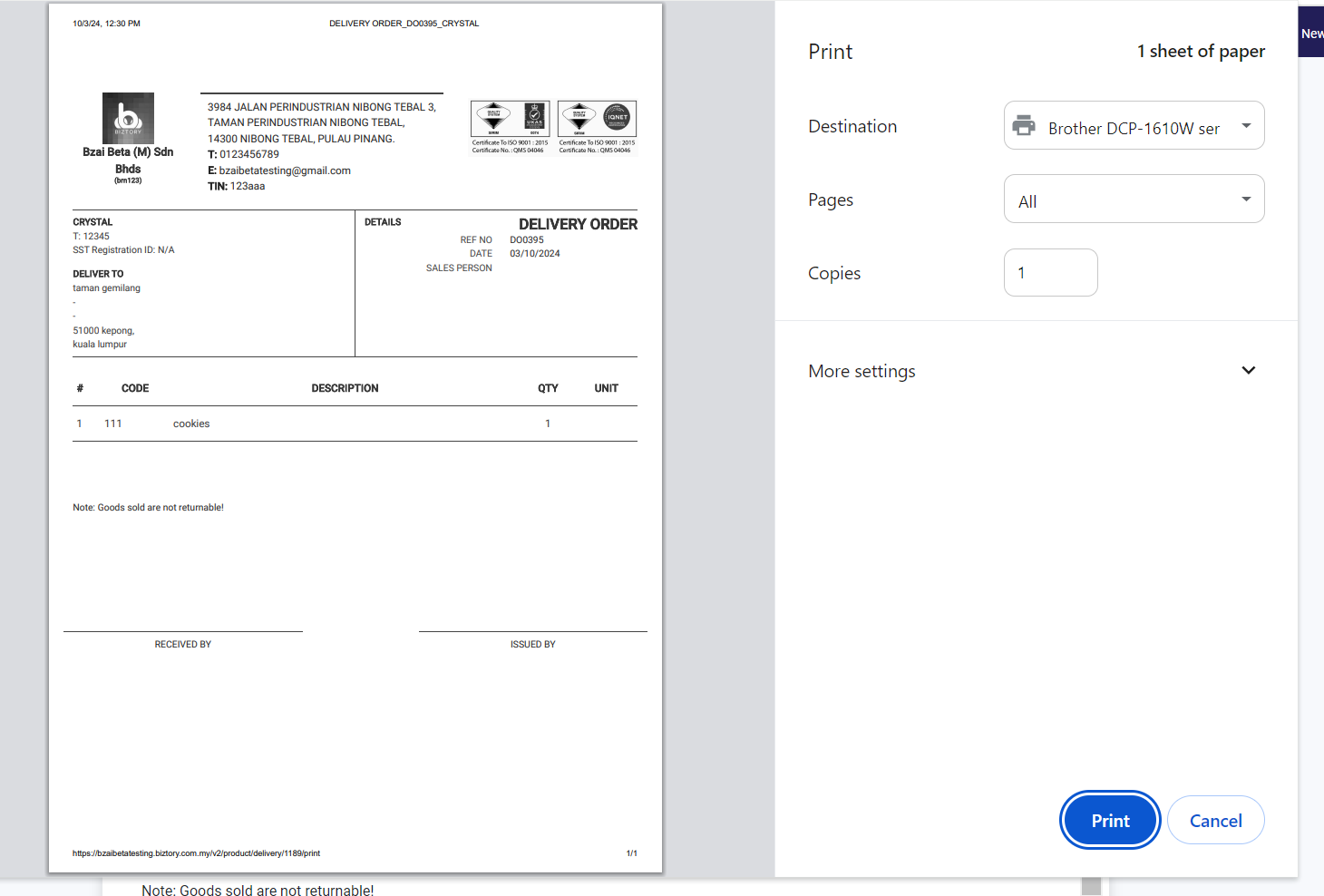This screenshot has width=1324, height=896.
Task: Click the Copies input field
Action: pos(1050,272)
